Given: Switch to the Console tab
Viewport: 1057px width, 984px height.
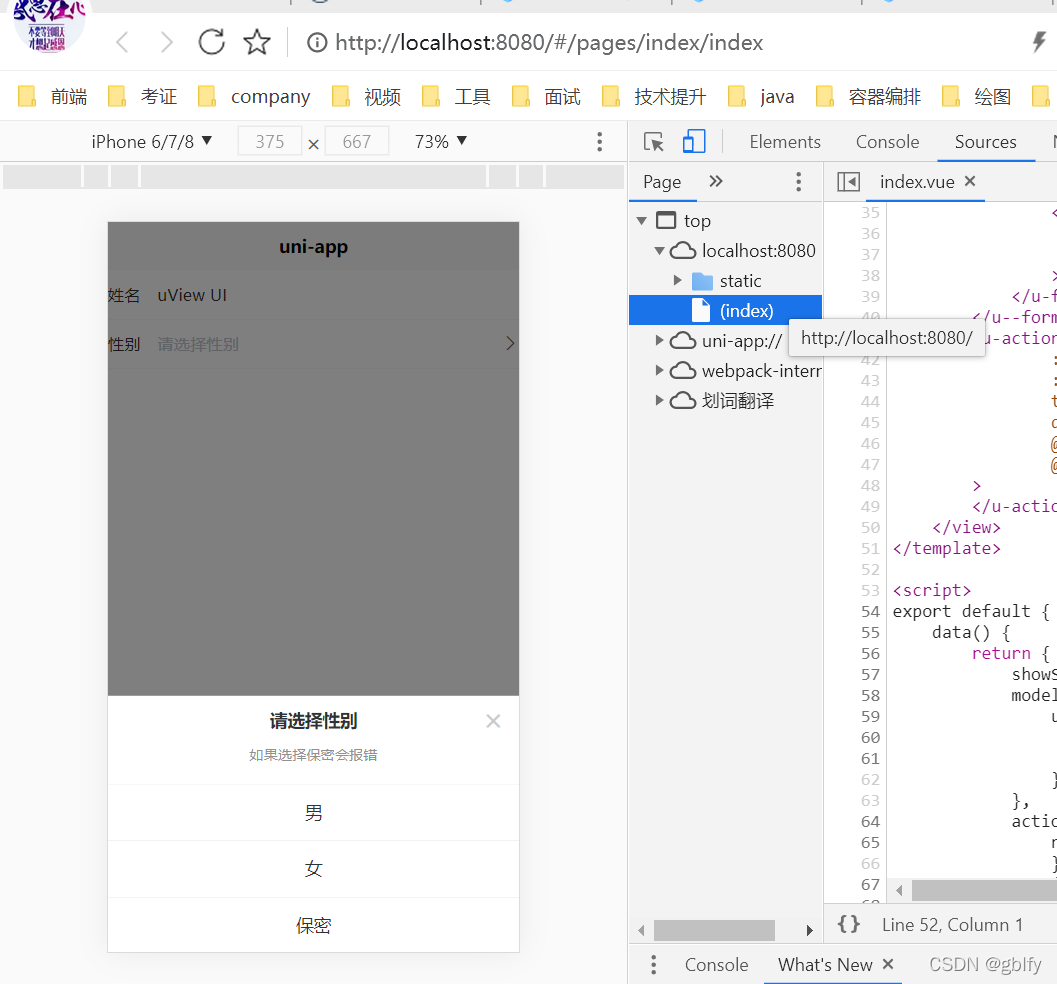Looking at the screenshot, I should [887, 142].
